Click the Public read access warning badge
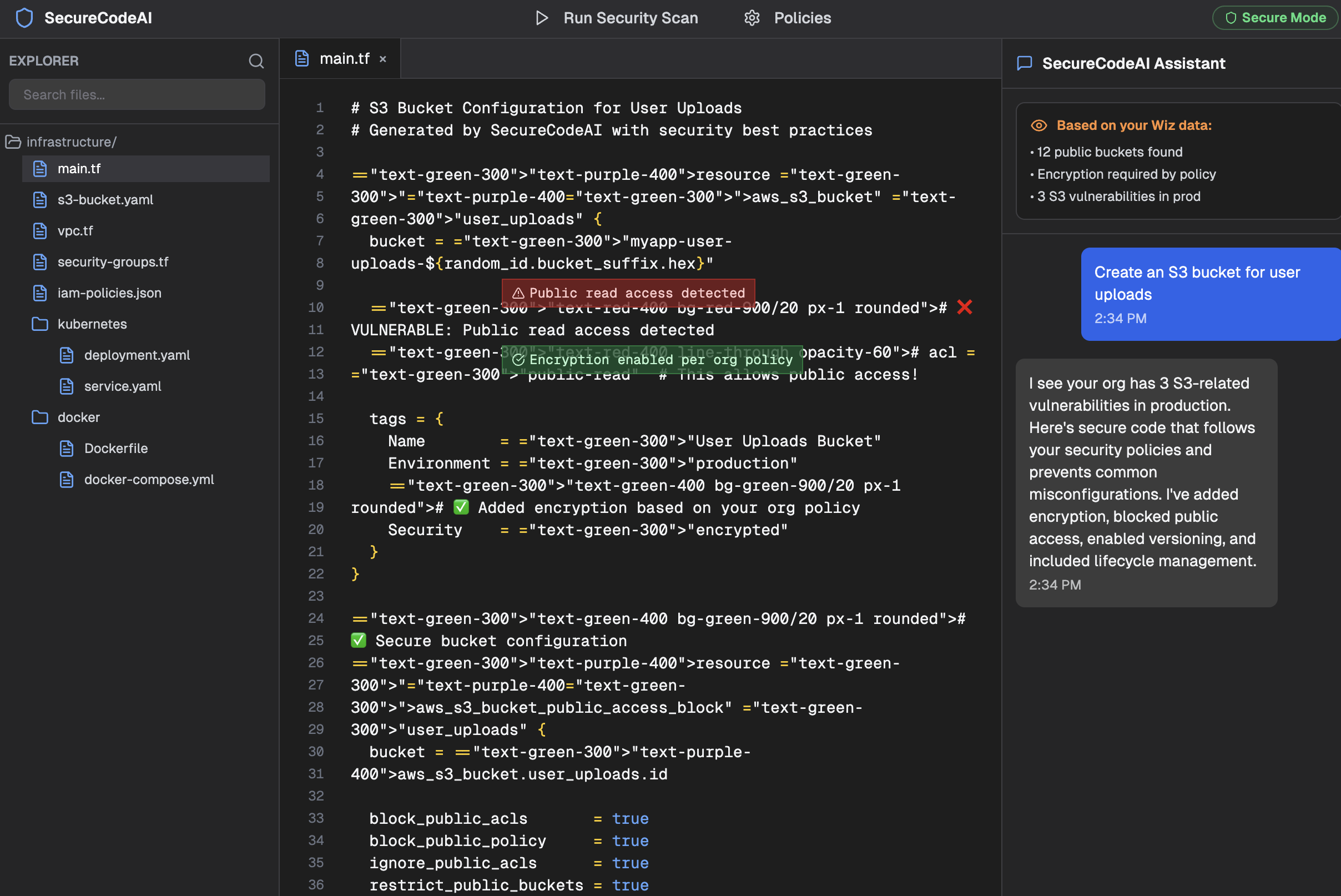The height and width of the screenshot is (896, 1341). [x=628, y=293]
